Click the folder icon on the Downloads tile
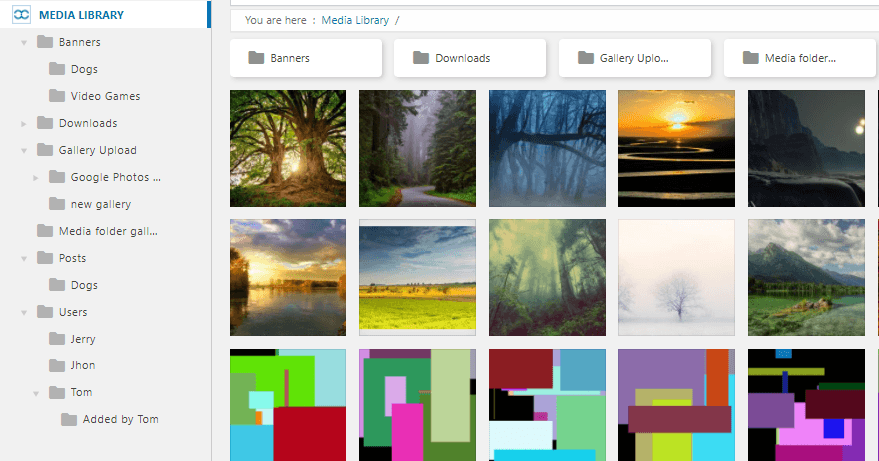The height and width of the screenshot is (461, 879). (x=421, y=58)
